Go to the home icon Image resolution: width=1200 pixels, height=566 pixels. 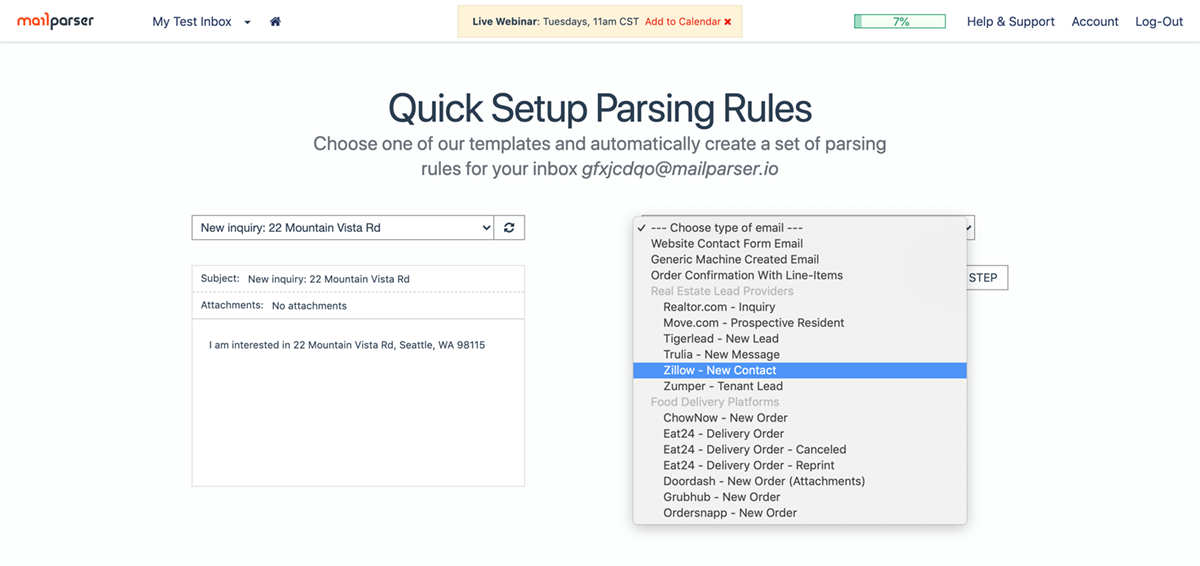click(276, 21)
